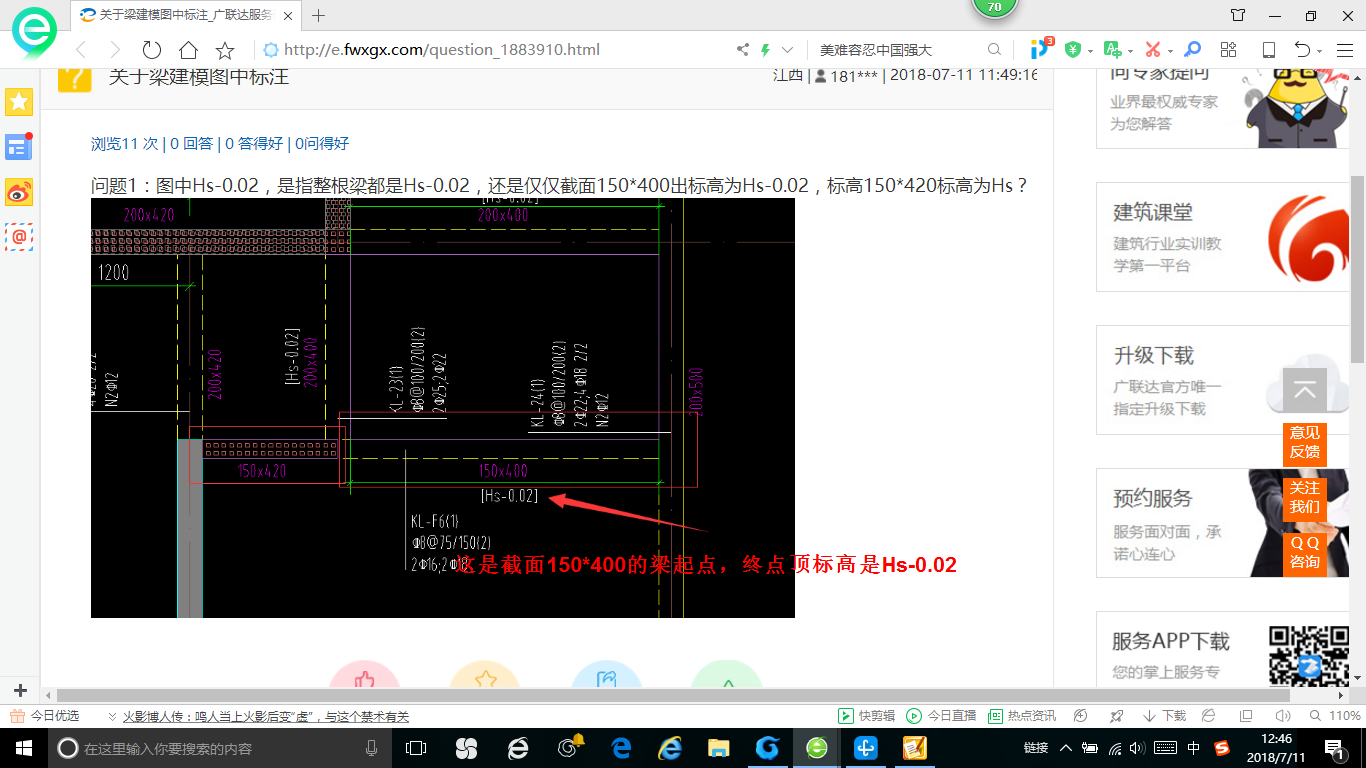Image resolution: width=1366 pixels, height=768 pixels.
Task: Click the CAD beam drawing image
Action: pos(442,407)
